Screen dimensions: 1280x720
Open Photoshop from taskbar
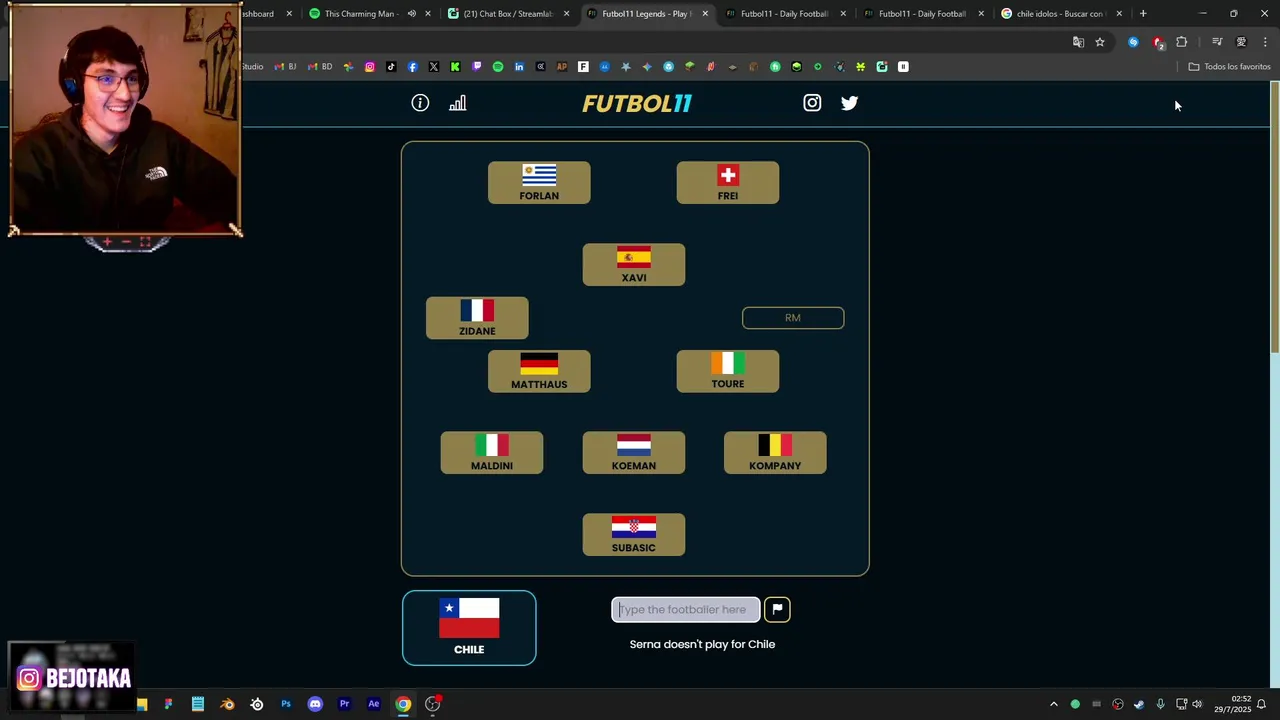pos(286,704)
